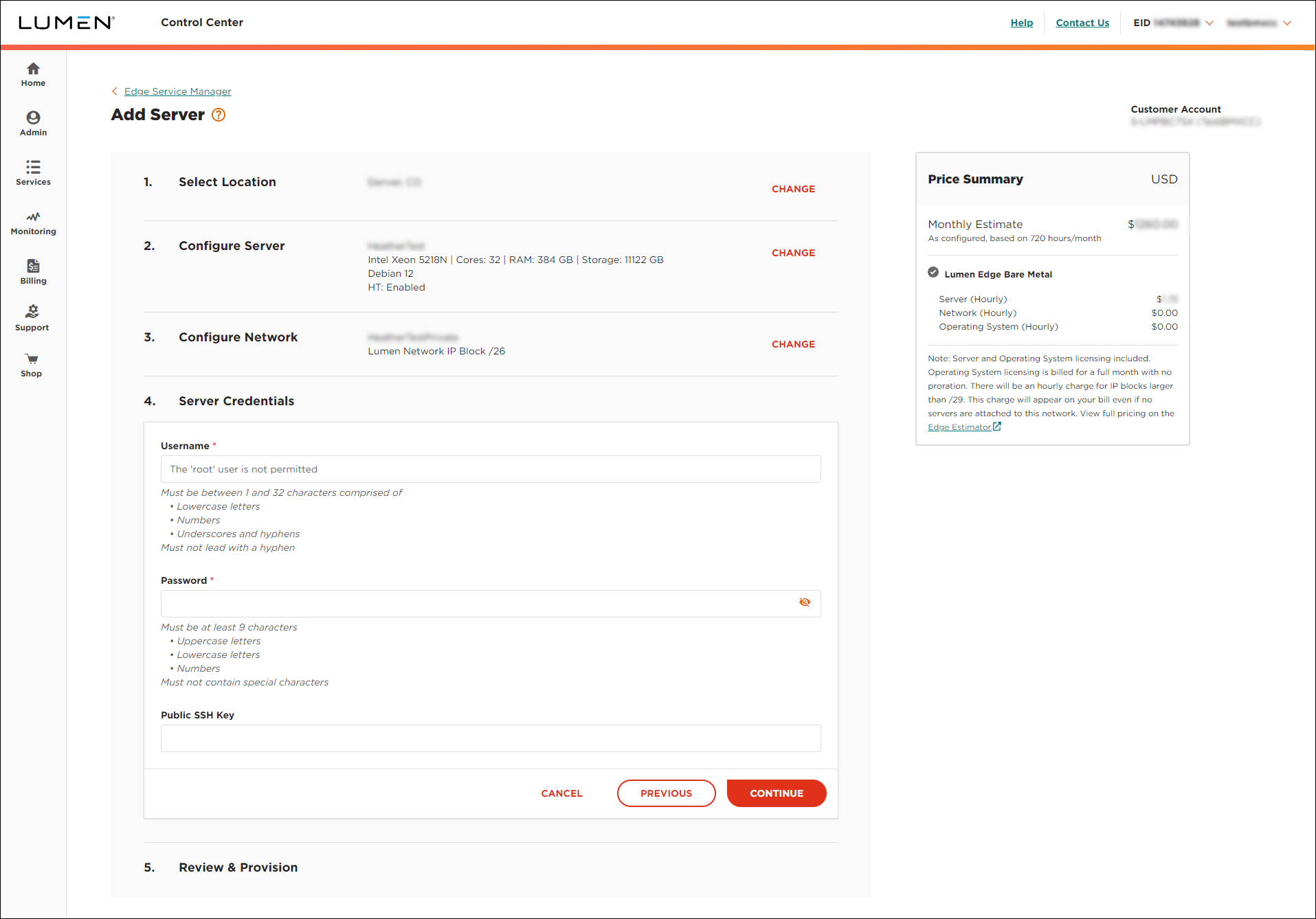Click the Intel Xeon 5218N specs line
Screen dimensions: 1316x919
515,260
